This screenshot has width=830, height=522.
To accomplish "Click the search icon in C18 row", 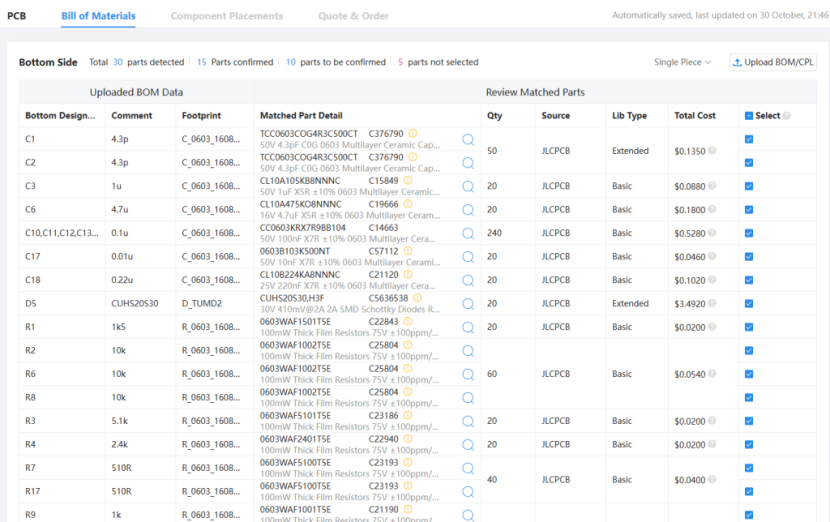I will [467, 280].
